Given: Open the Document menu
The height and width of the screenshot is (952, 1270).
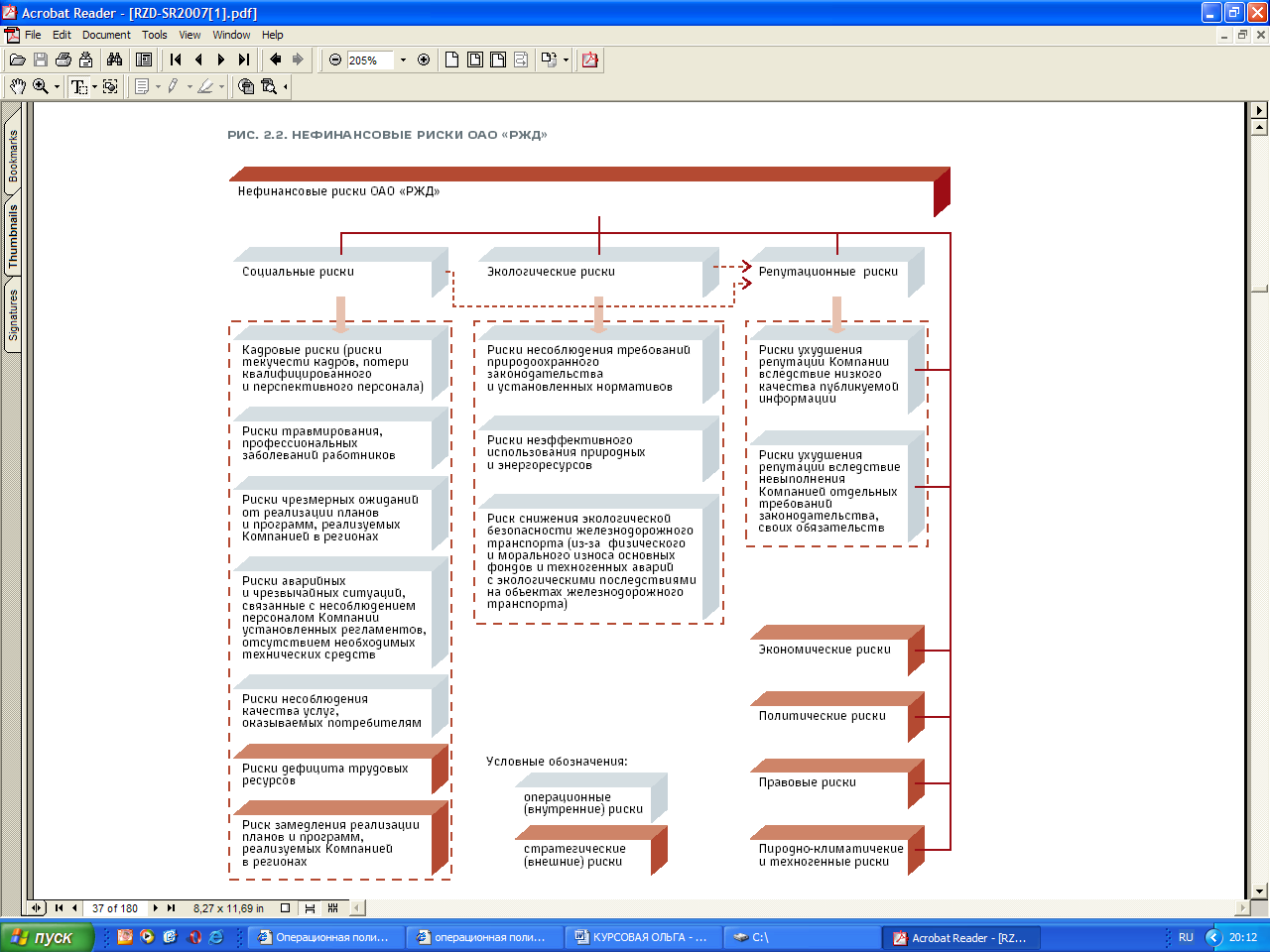Looking at the screenshot, I should 106,35.
